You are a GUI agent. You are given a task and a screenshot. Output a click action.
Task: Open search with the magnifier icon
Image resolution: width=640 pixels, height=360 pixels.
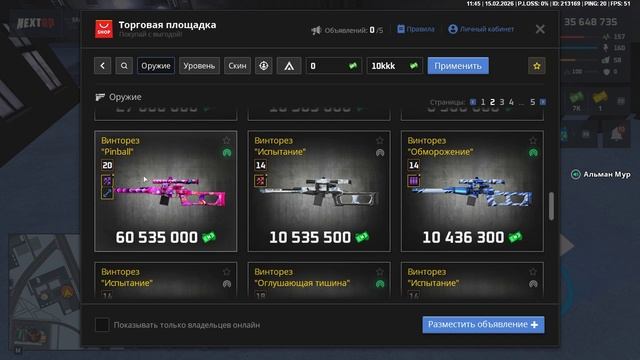tap(124, 66)
